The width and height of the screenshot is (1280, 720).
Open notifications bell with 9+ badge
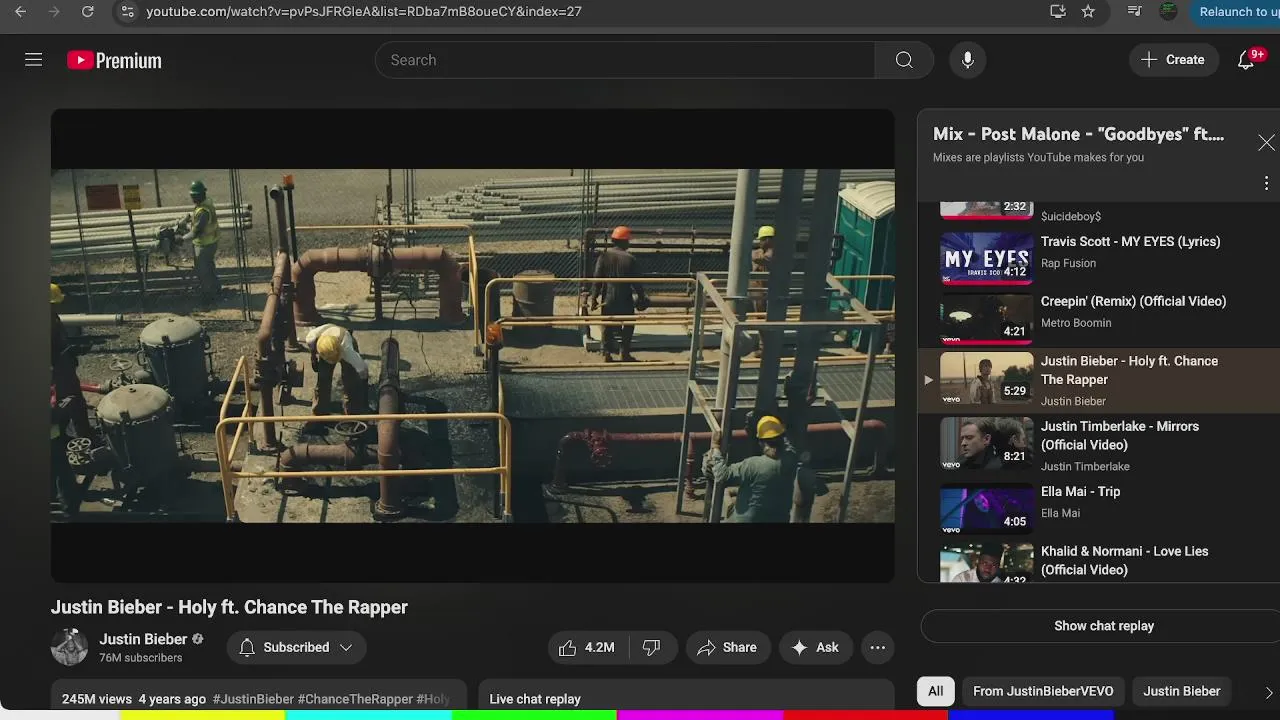point(1246,60)
